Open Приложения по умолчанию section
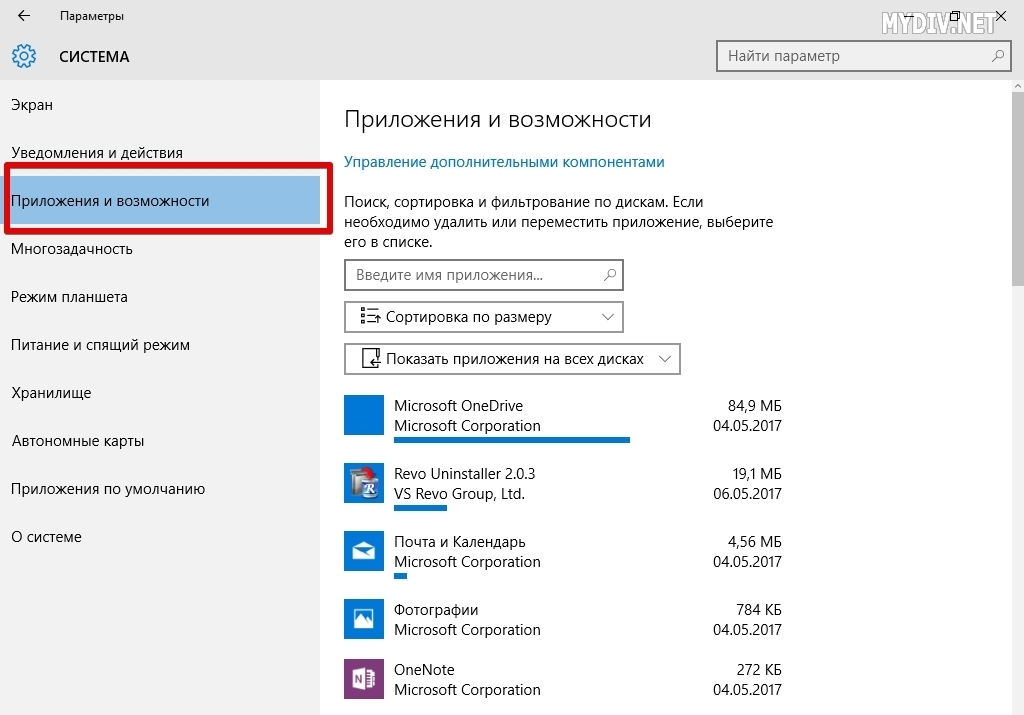The height and width of the screenshot is (715, 1024). pos(108,489)
